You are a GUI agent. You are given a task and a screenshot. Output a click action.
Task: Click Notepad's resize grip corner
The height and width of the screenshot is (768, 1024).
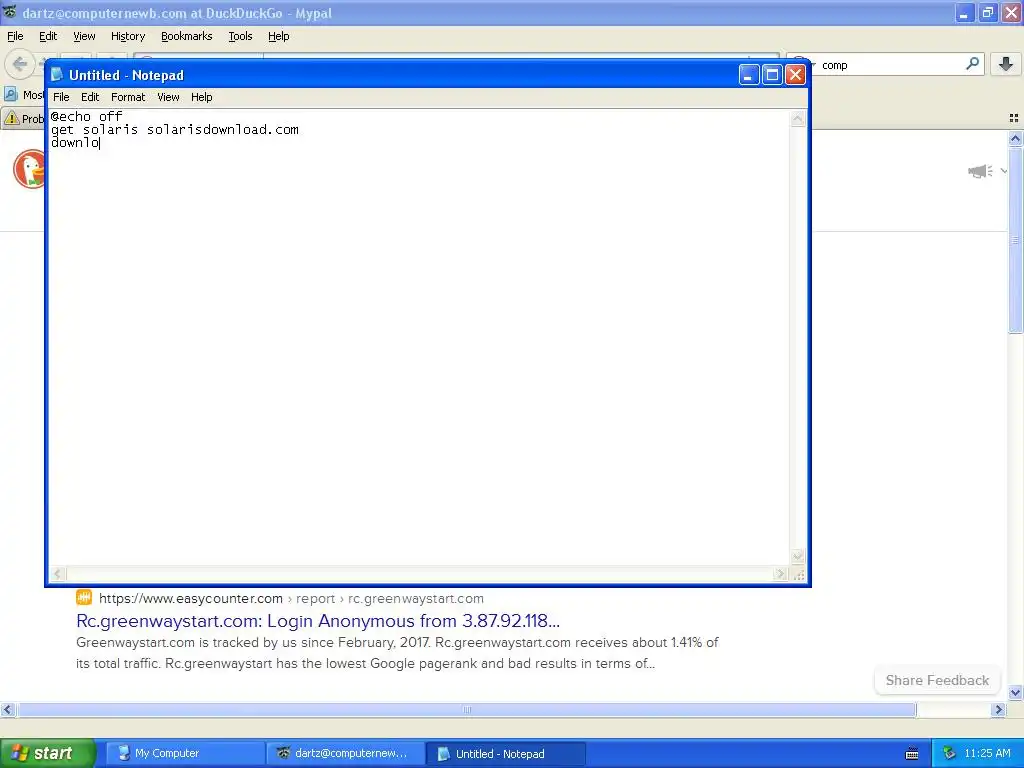tap(798, 575)
